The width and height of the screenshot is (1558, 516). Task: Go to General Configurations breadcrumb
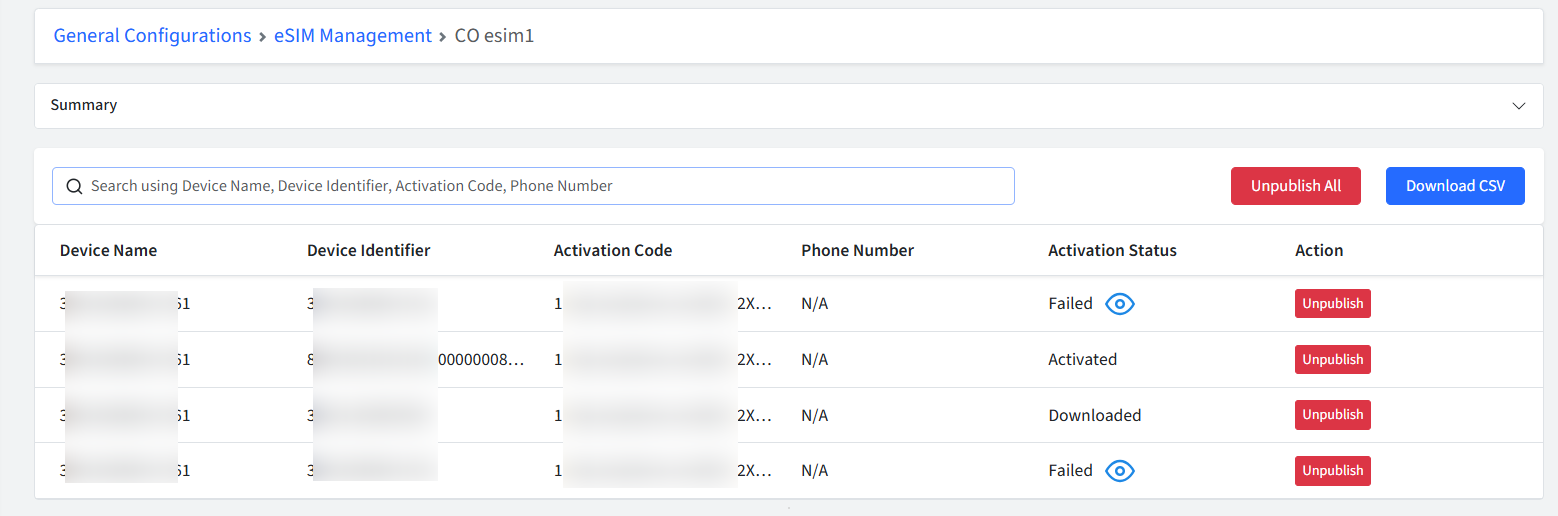(x=152, y=36)
